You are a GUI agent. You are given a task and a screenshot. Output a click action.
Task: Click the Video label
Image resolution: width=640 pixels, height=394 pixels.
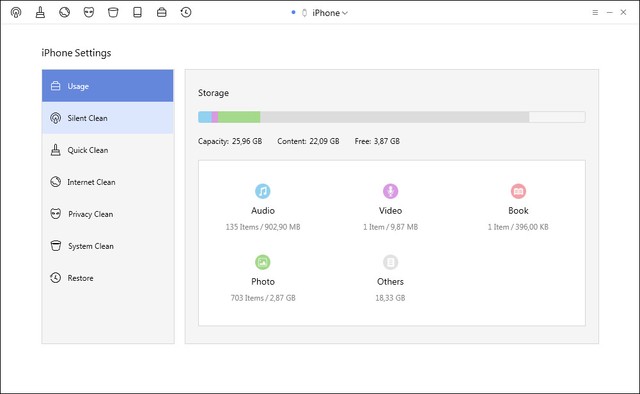[391, 211]
